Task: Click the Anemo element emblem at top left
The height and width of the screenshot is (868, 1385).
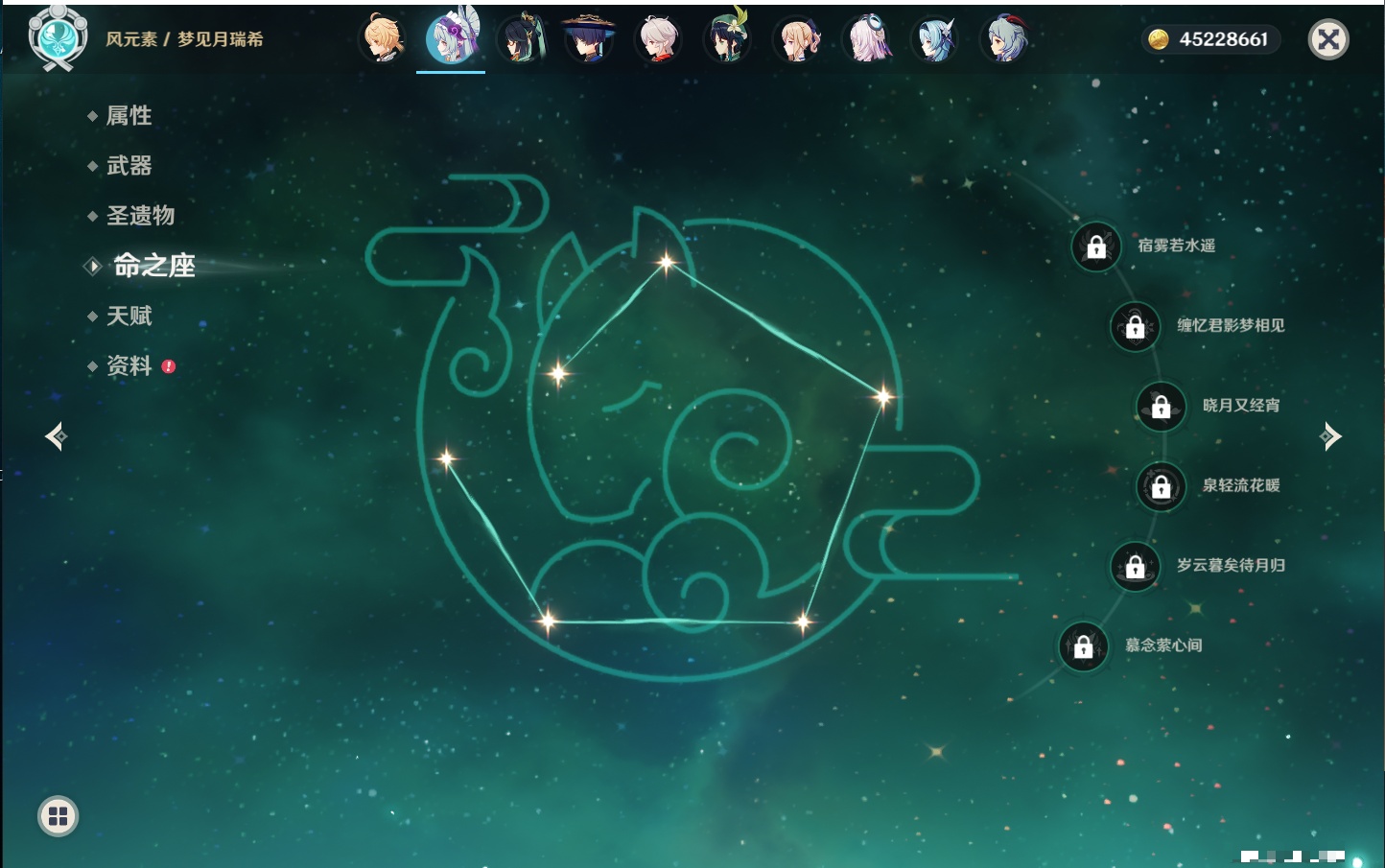Action: (58, 38)
